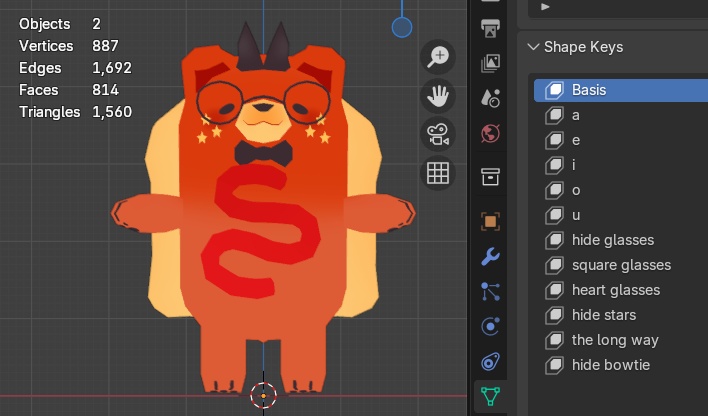Select the 'i' shape key
708x416 pixels.
click(x=621, y=165)
